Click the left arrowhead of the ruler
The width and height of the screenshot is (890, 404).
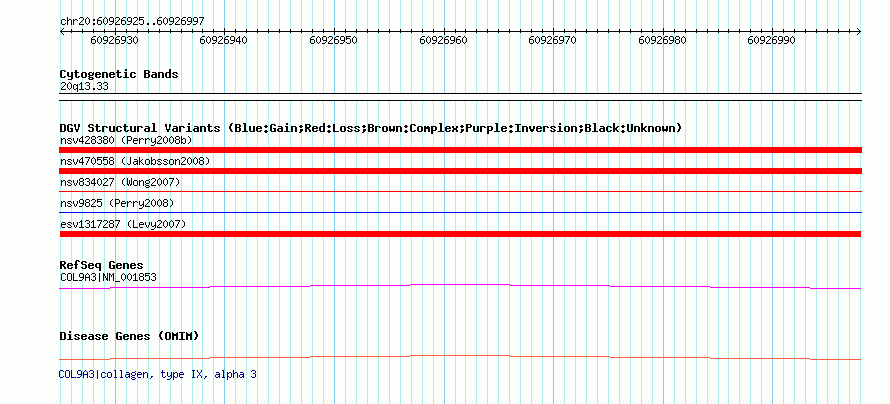pyautogui.click(x=62, y=32)
